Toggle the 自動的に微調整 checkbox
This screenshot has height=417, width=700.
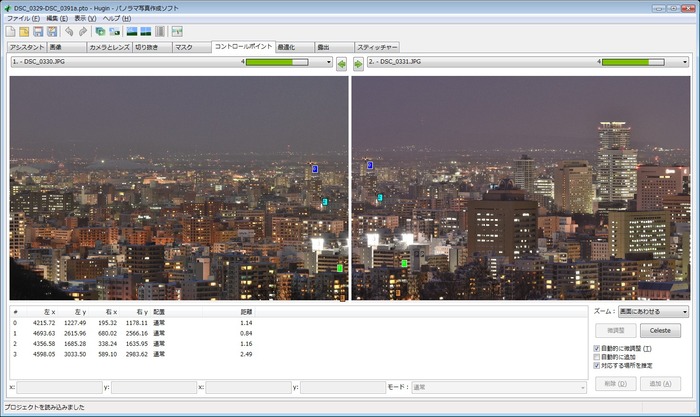pos(596,348)
